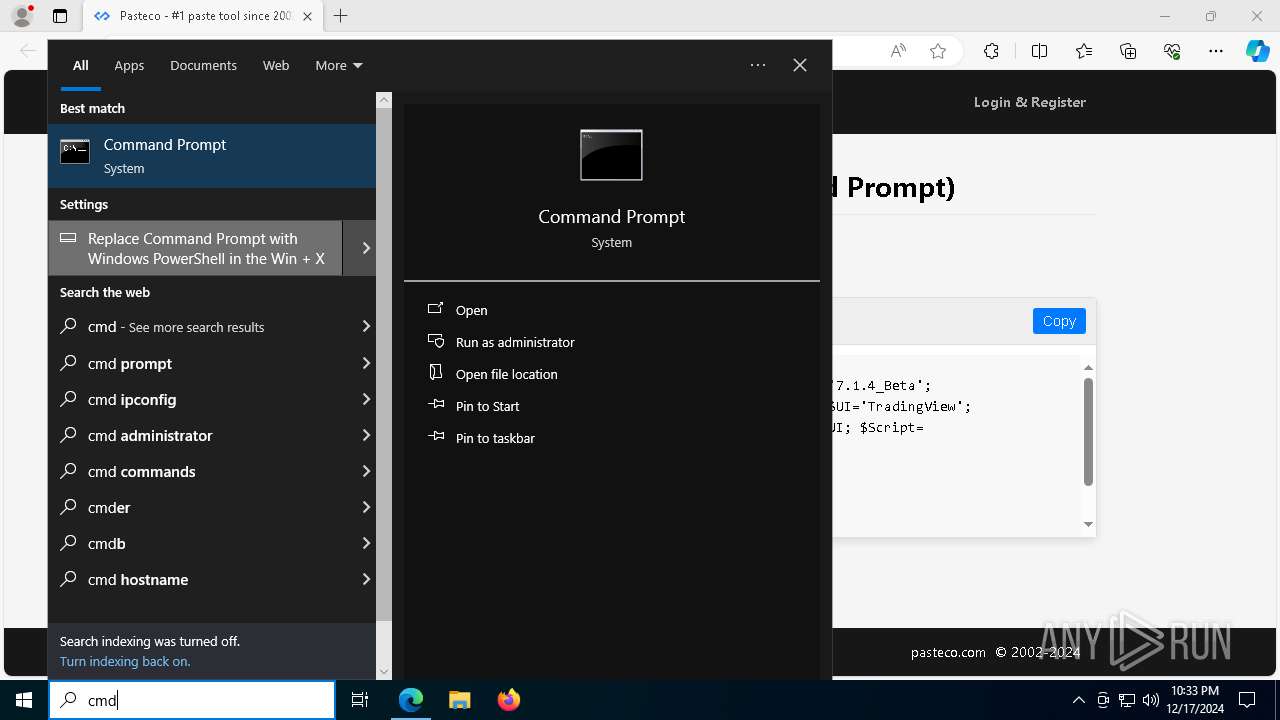Open Edge Favorites list icon
Image resolution: width=1280 pixels, height=720 pixels.
[x=1084, y=51]
